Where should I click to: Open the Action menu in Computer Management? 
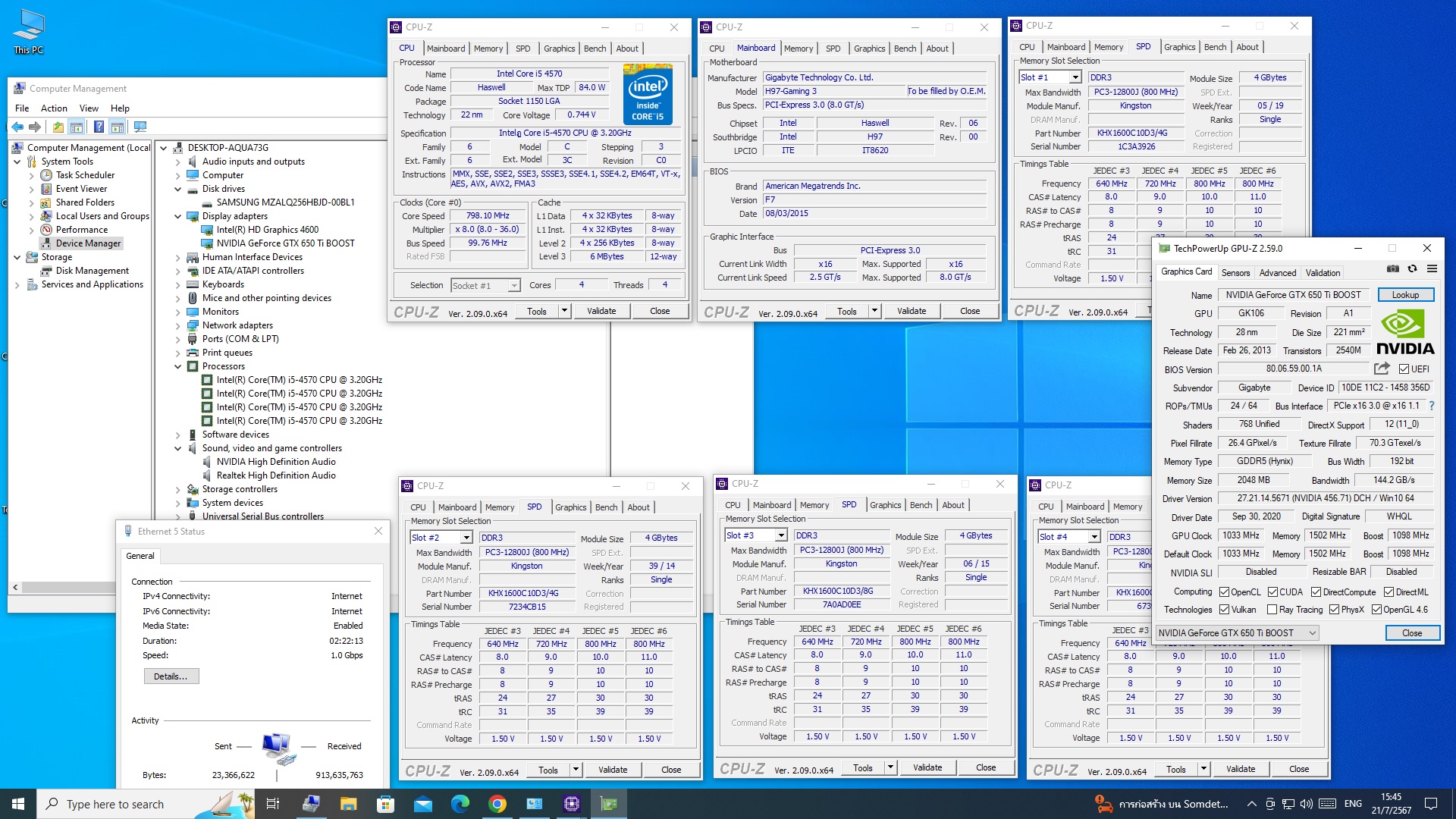click(54, 108)
